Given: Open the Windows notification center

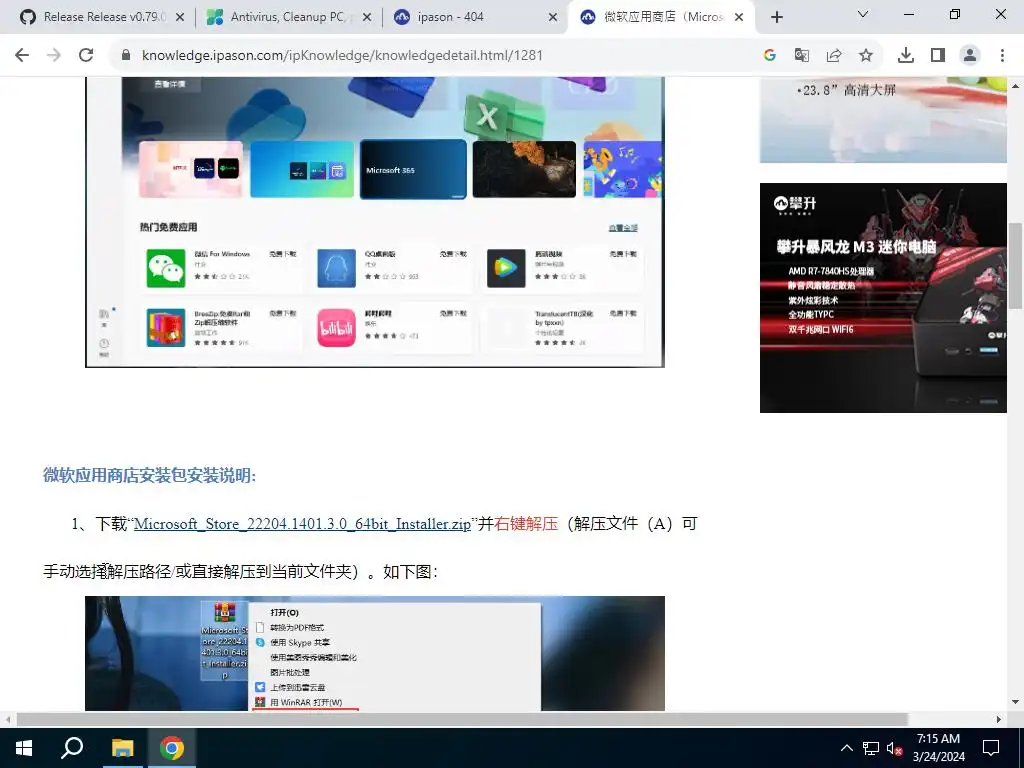Looking at the screenshot, I should (x=991, y=748).
